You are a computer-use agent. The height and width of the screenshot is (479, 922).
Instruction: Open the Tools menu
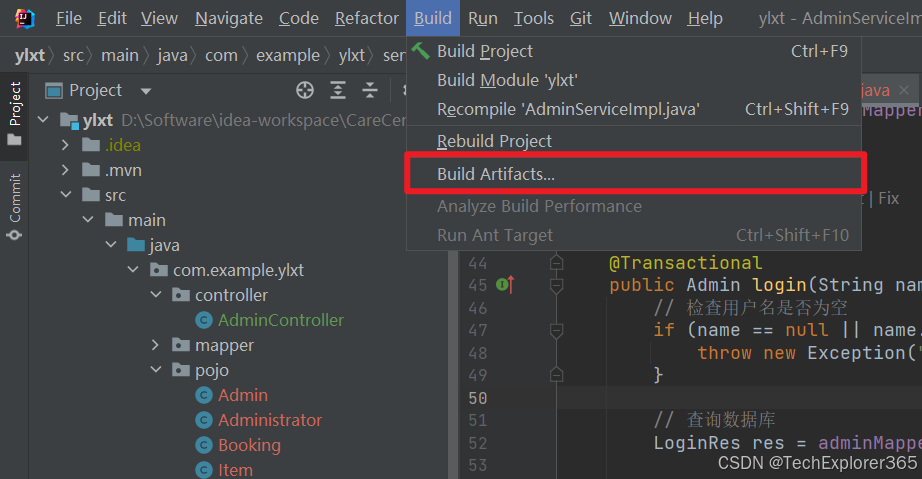pos(534,19)
